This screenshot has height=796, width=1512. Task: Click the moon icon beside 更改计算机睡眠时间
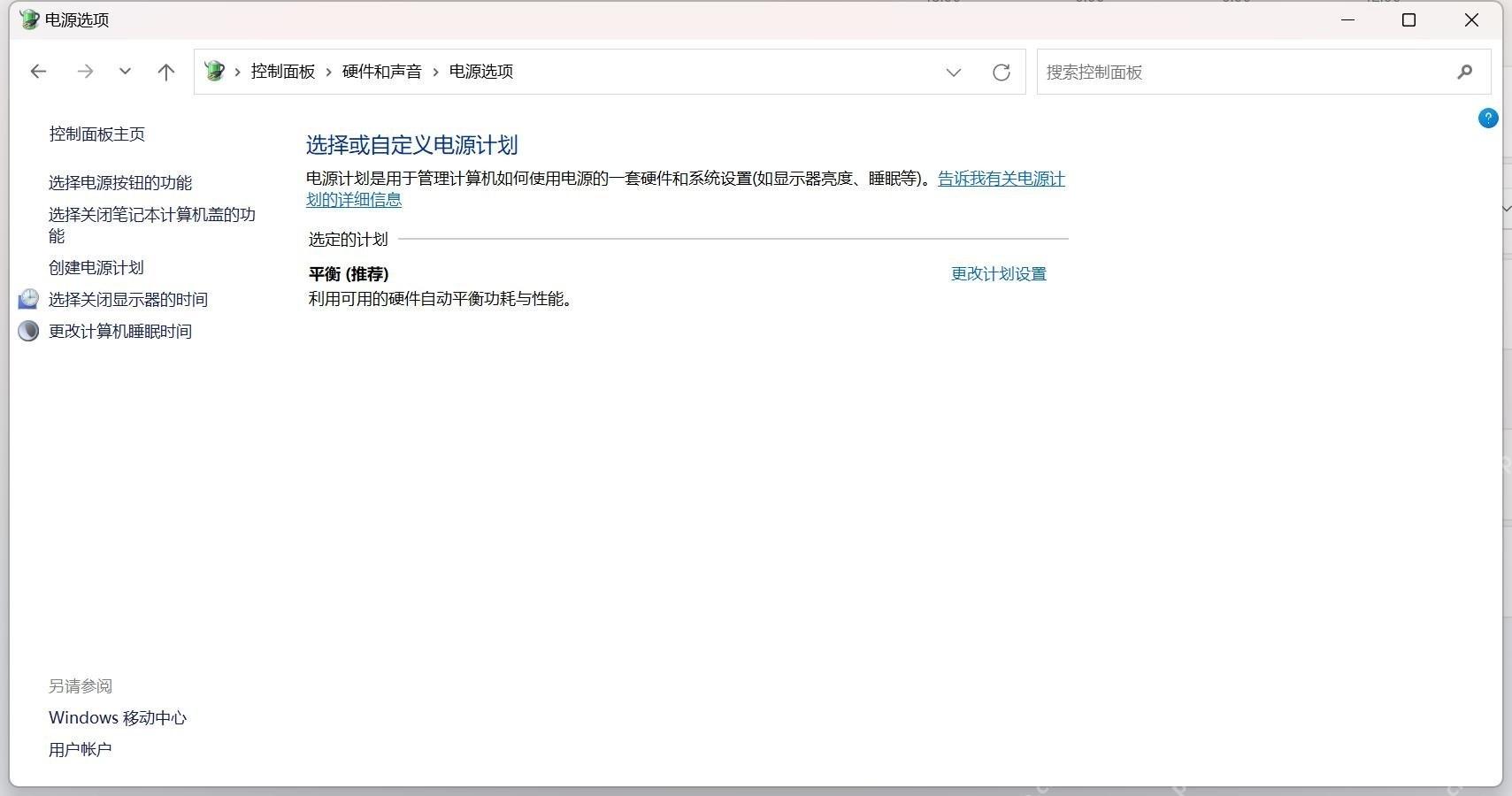click(28, 331)
